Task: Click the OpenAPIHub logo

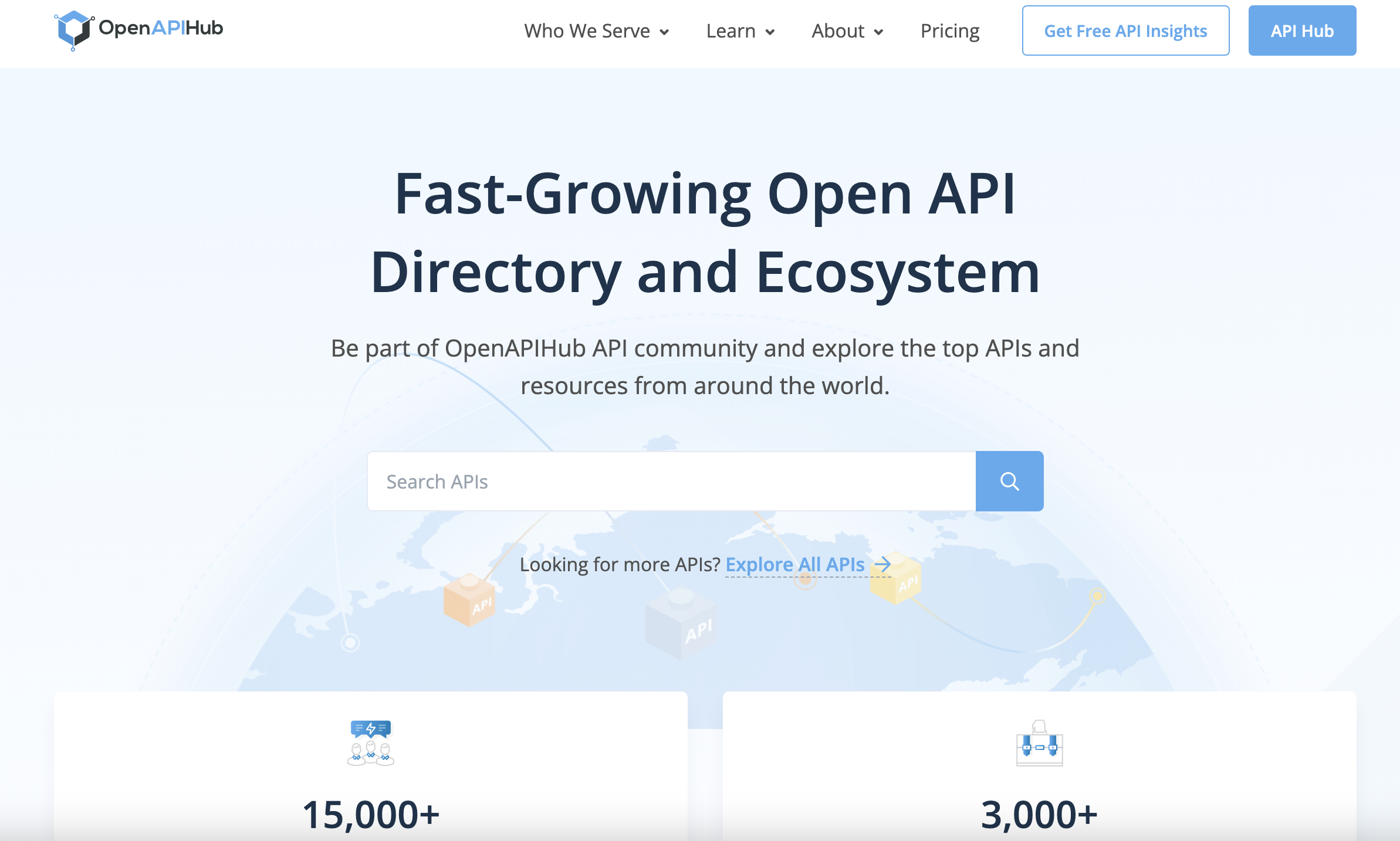Action: coord(138,29)
